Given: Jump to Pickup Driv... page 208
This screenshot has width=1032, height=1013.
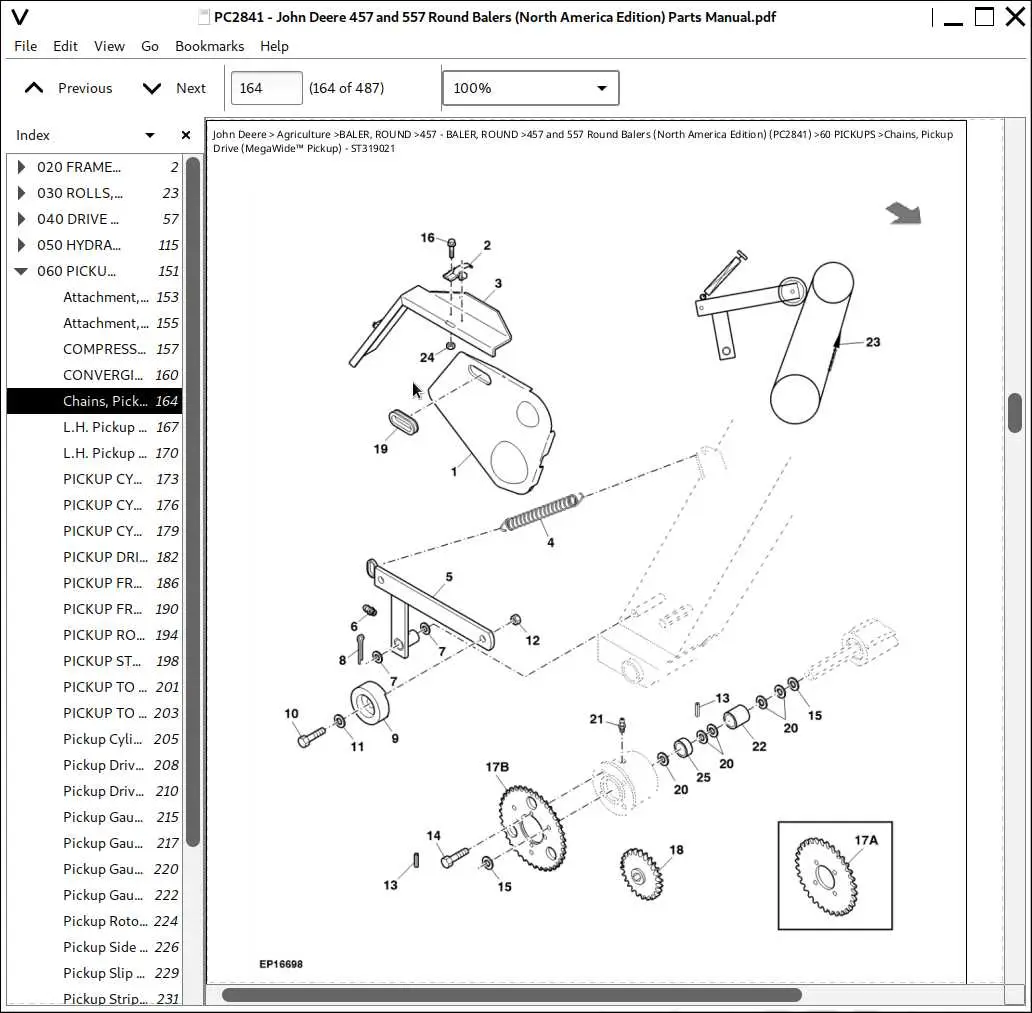Looking at the screenshot, I should coord(94,765).
